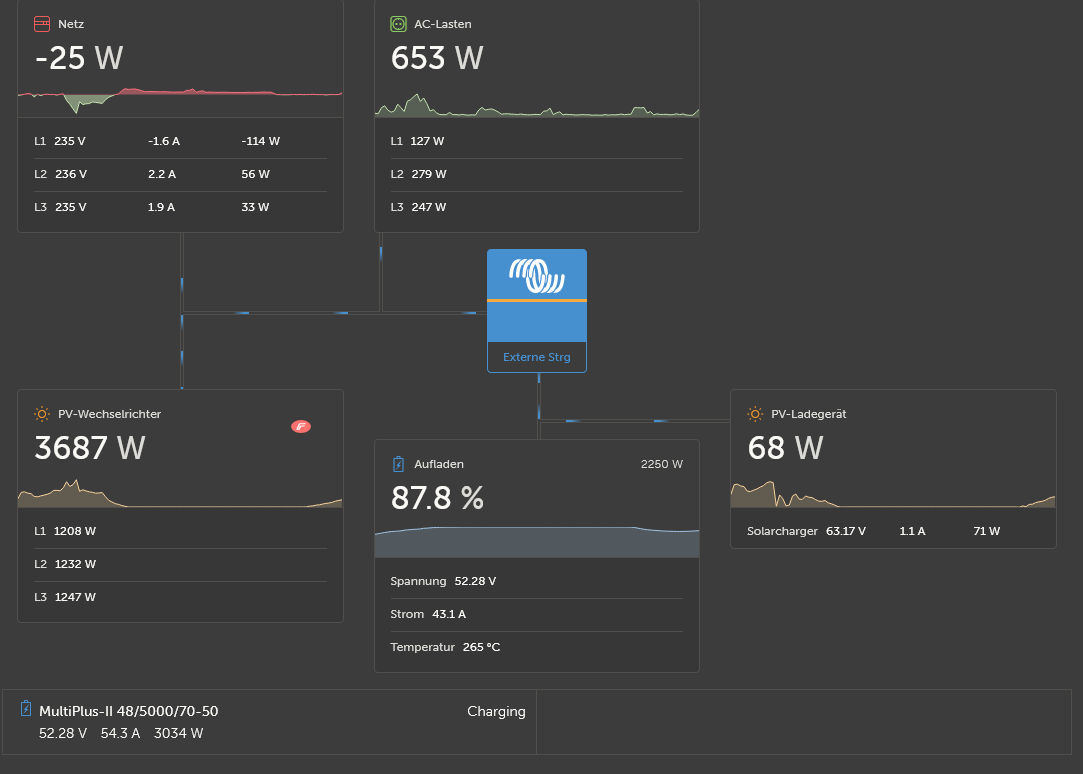The height and width of the screenshot is (774, 1083).
Task: Click the sun icon beside PV-Ladegerät
Action: tap(755, 413)
